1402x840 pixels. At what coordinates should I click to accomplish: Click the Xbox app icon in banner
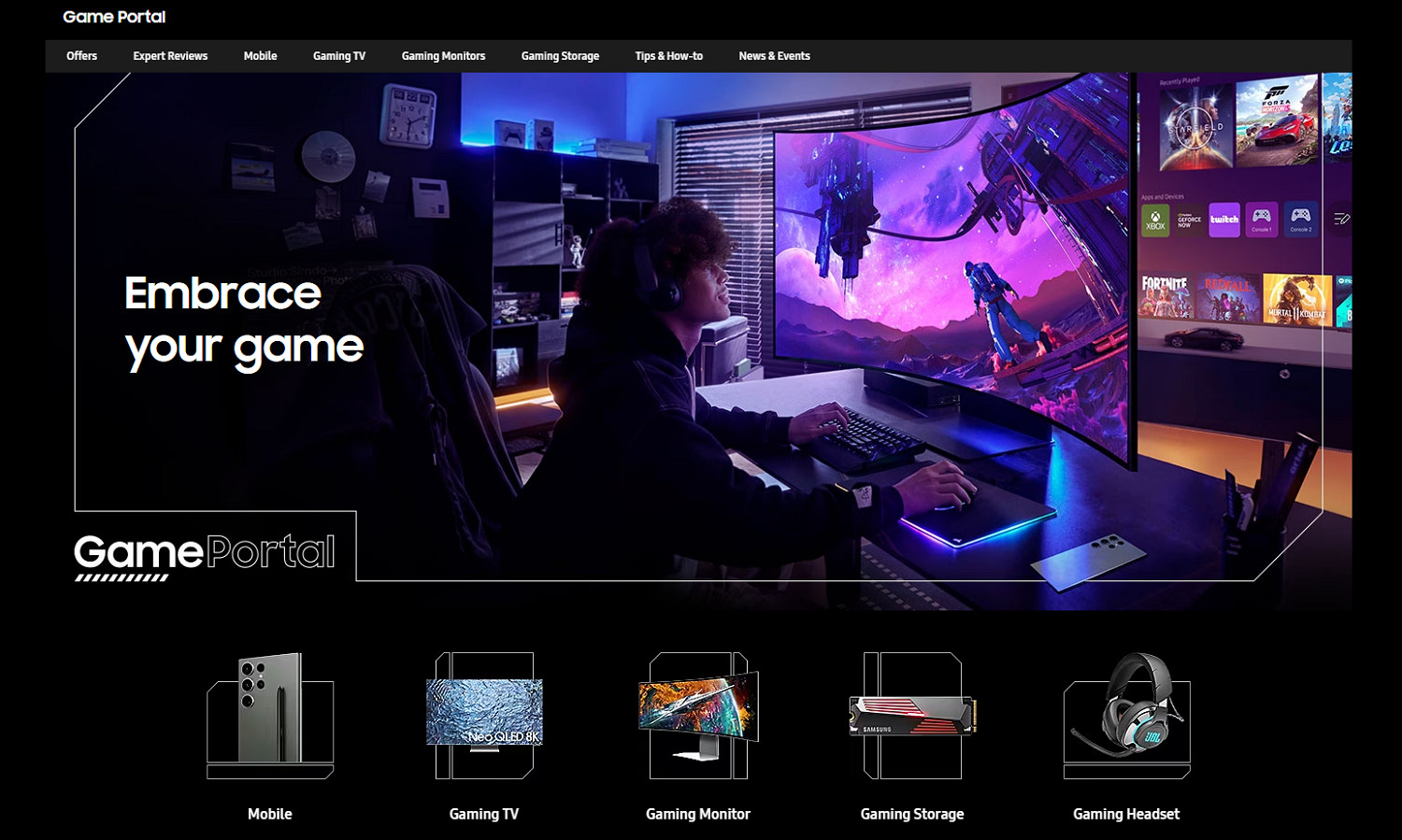[x=1155, y=221]
